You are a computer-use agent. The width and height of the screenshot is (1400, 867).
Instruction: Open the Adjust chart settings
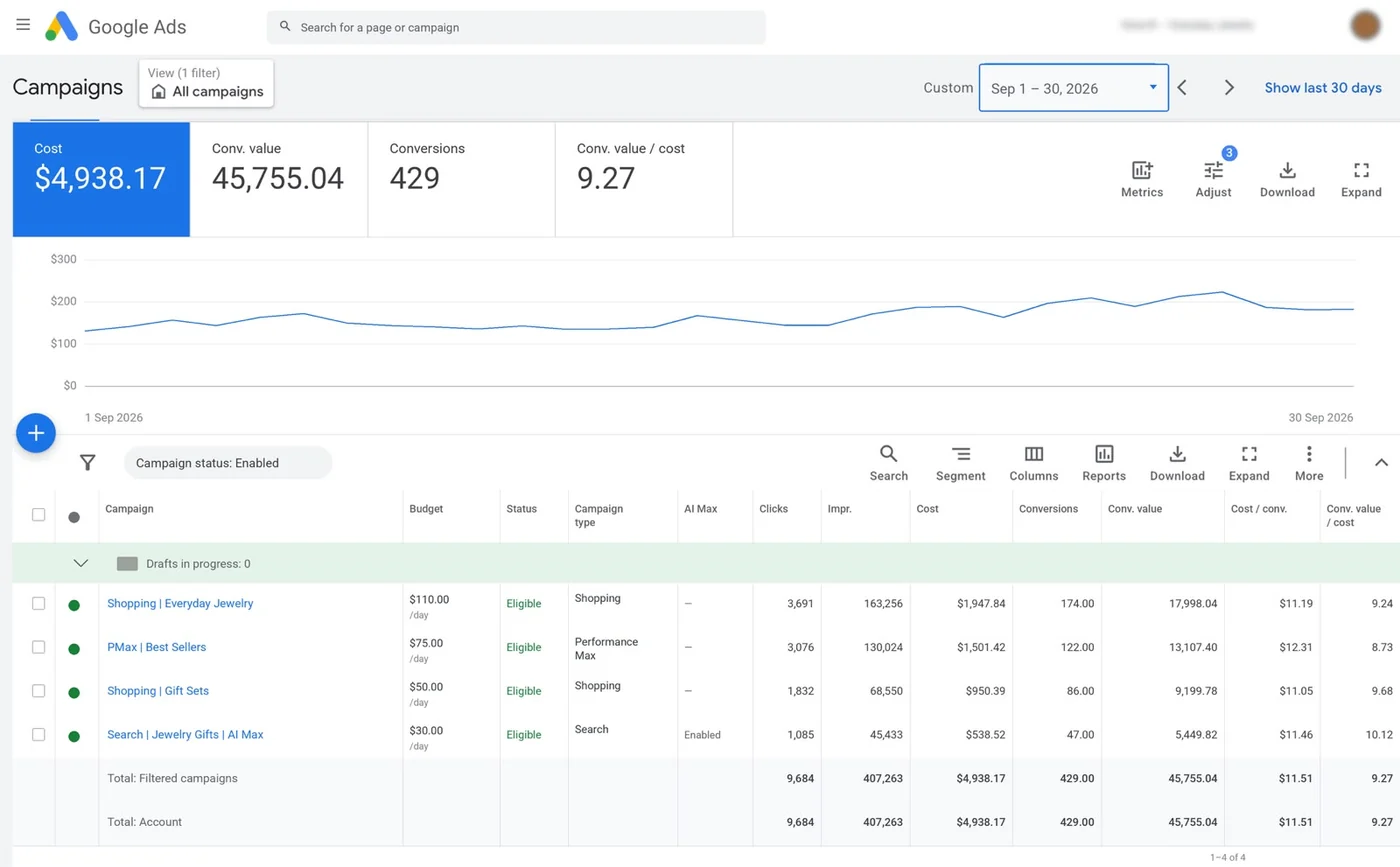click(x=1214, y=179)
